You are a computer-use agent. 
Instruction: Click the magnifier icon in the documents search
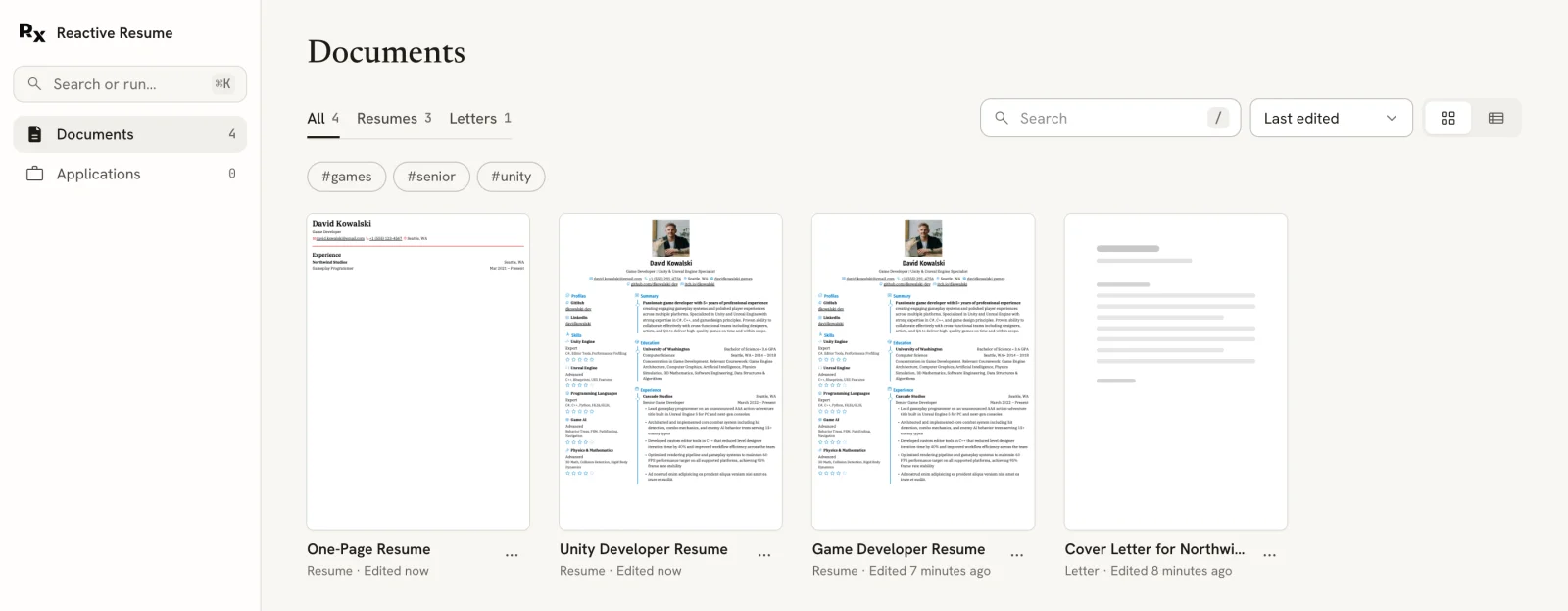pos(1002,118)
